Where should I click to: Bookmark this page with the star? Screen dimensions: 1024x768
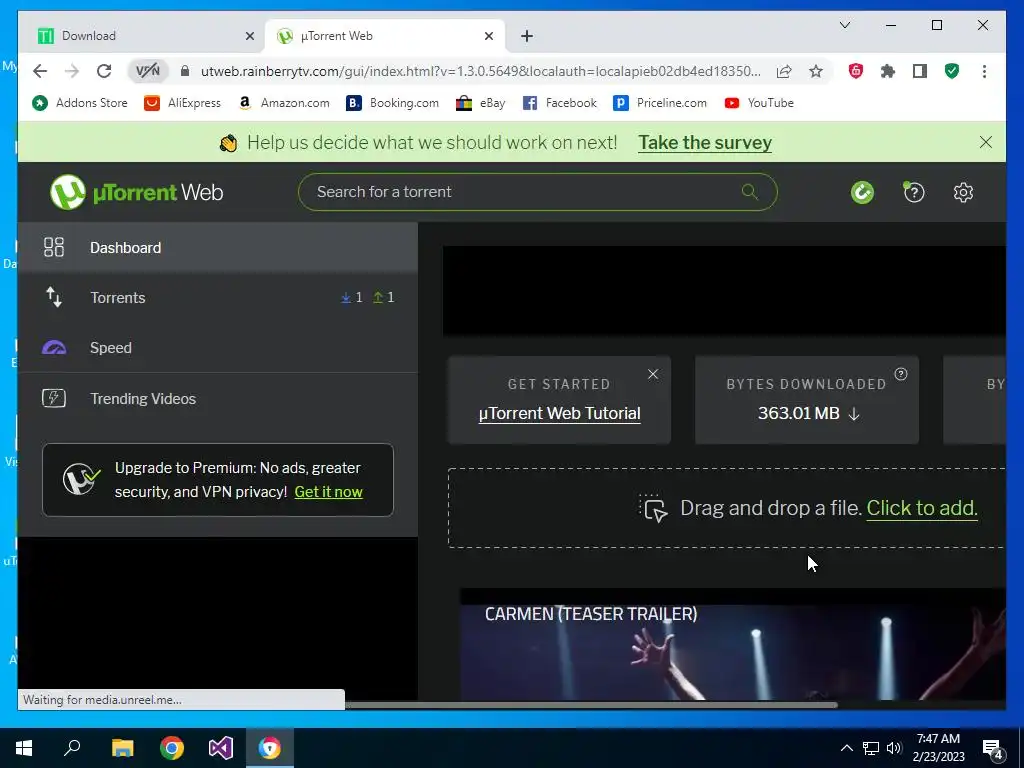click(816, 71)
